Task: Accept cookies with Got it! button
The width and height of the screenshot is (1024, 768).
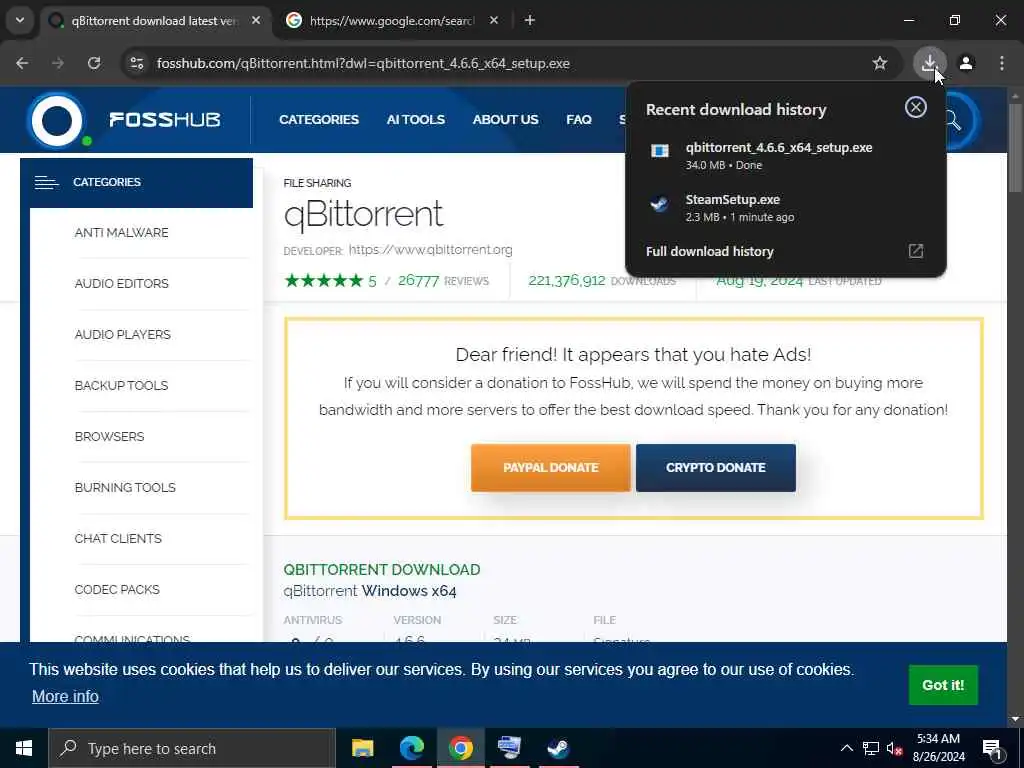Action: tap(943, 685)
